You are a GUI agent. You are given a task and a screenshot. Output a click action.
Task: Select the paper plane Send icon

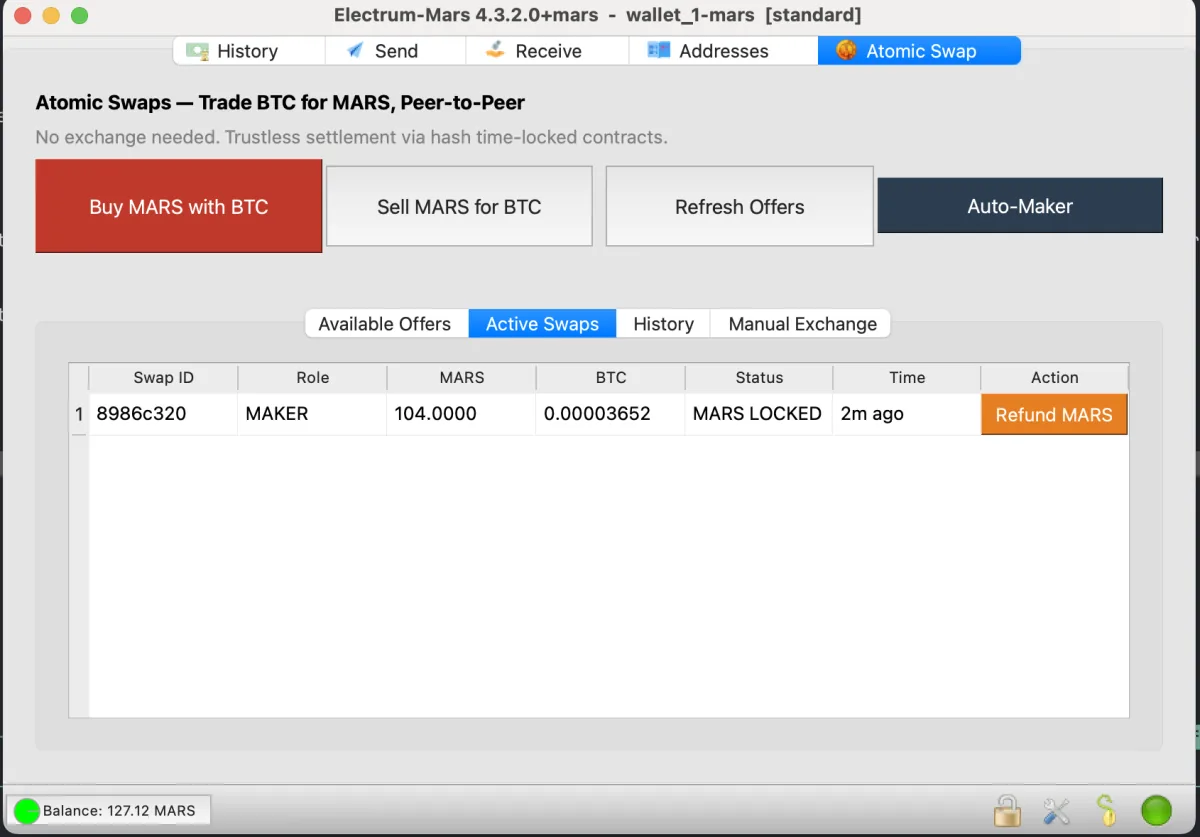353,50
